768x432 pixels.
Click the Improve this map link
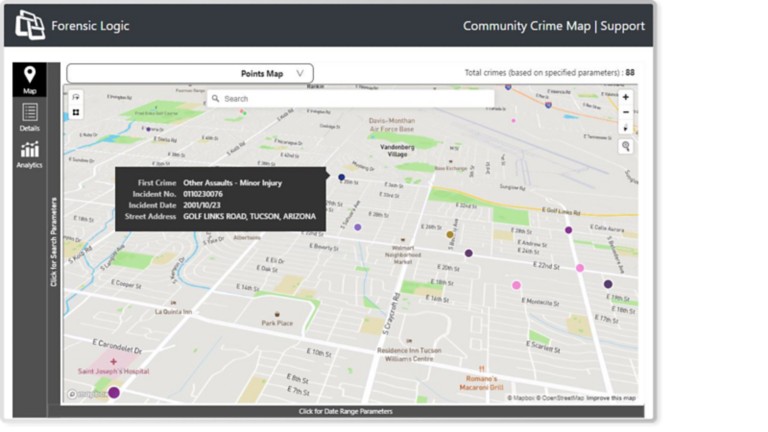611,398
